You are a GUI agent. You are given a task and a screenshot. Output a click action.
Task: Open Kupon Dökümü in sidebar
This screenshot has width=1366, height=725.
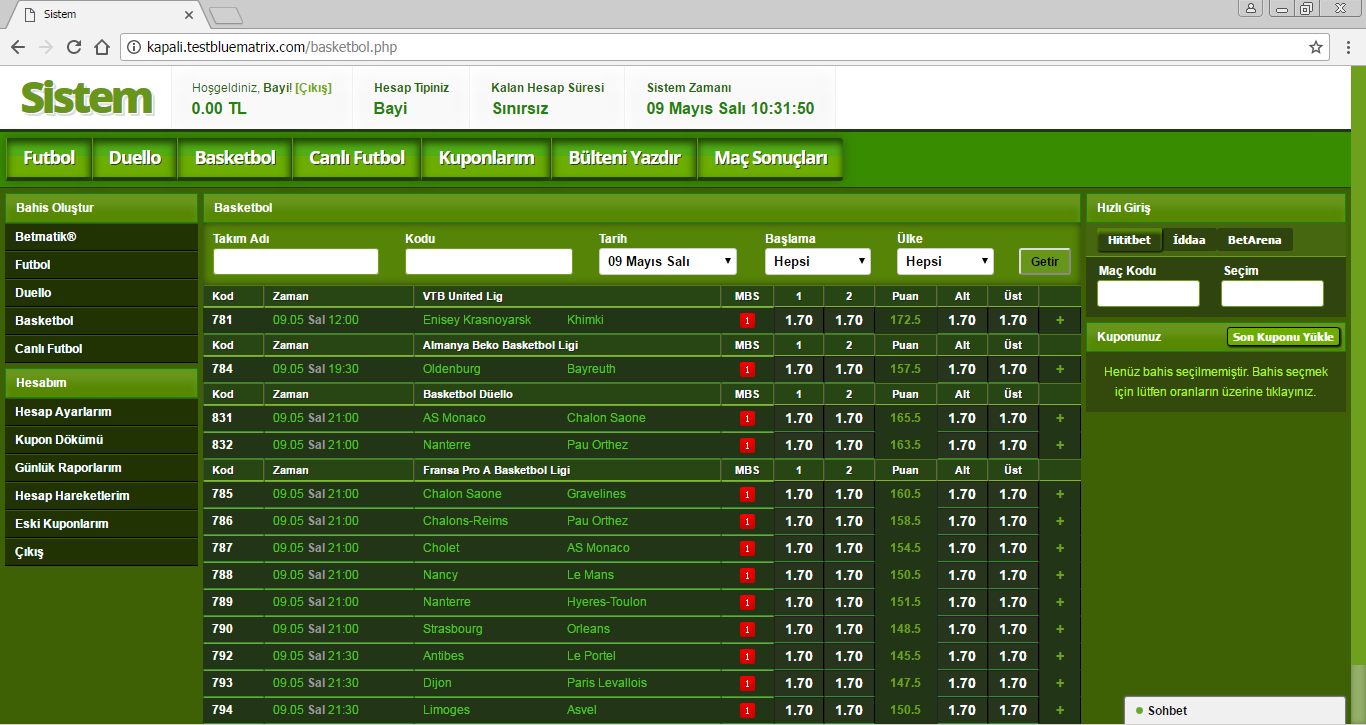tap(101, 440)
